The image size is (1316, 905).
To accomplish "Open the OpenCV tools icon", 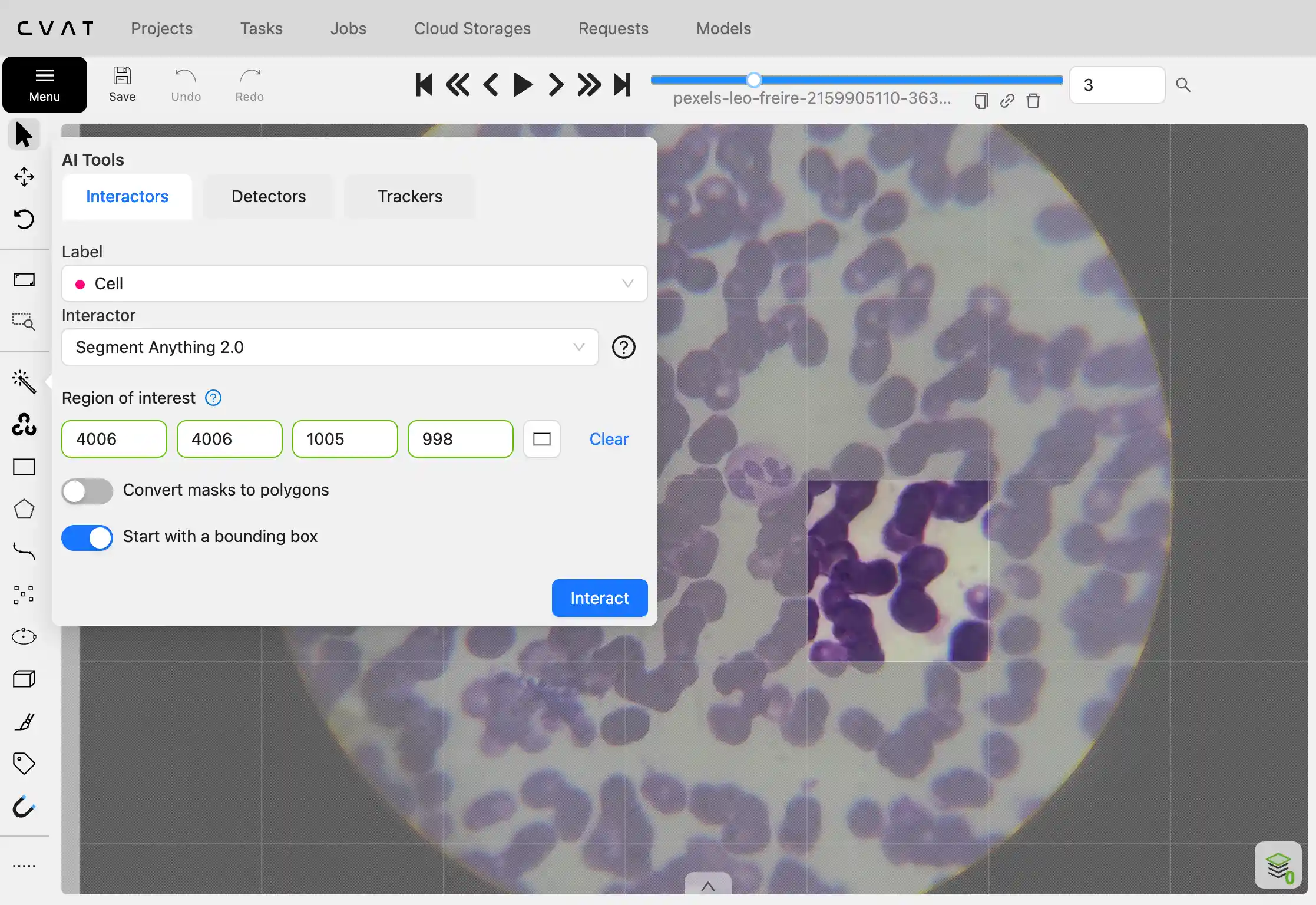I will [x=24, y=424].
